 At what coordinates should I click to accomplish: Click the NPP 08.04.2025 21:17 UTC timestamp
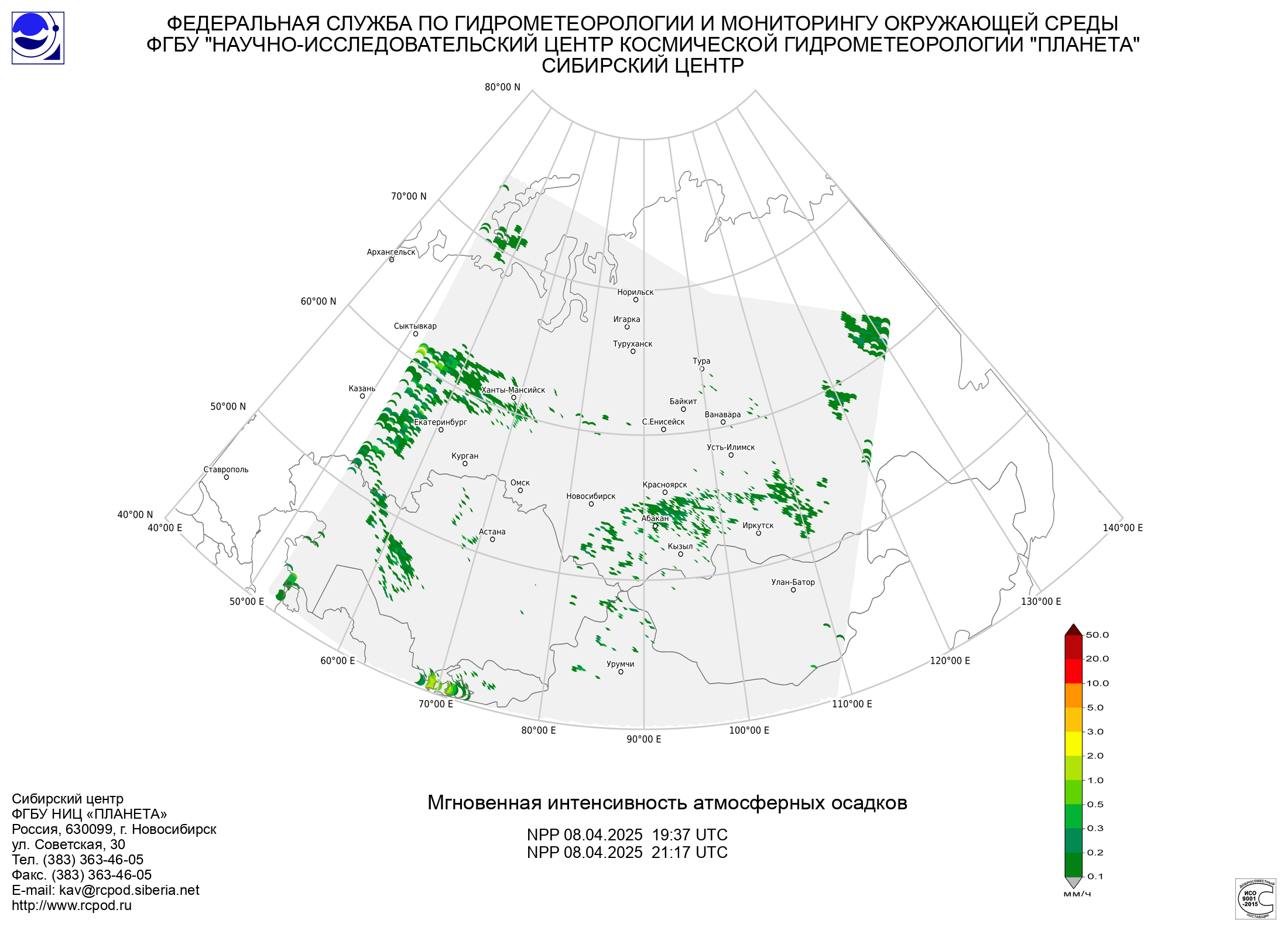(x=627, y=853)
